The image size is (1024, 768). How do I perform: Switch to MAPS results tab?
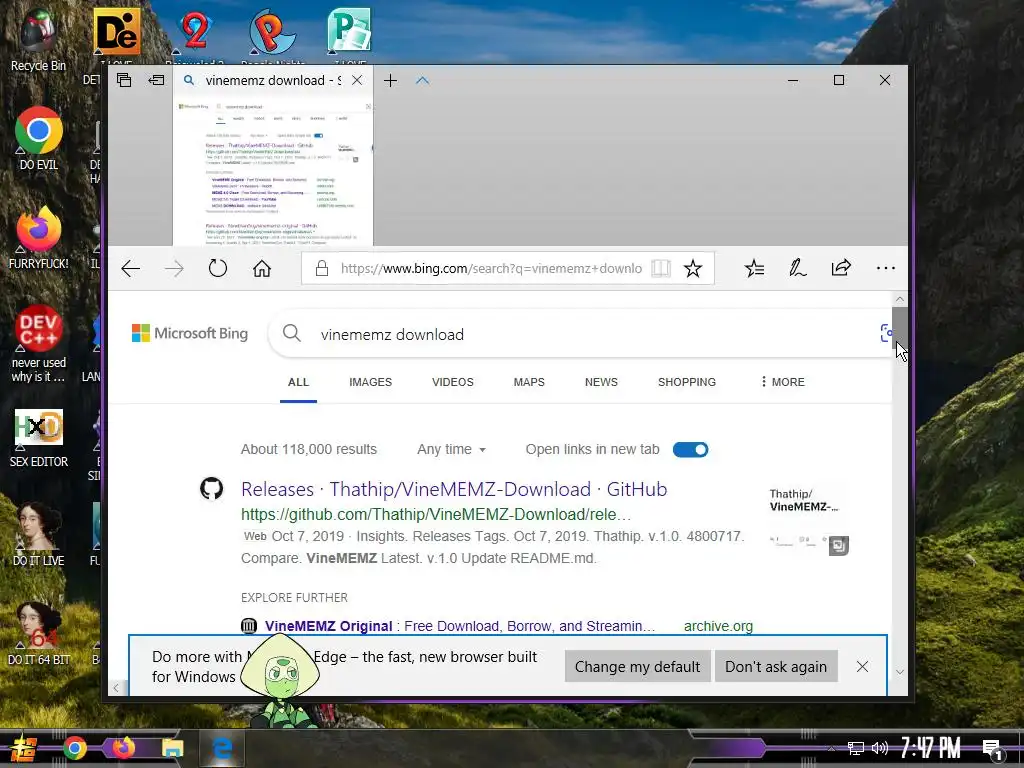click(529, 382)
